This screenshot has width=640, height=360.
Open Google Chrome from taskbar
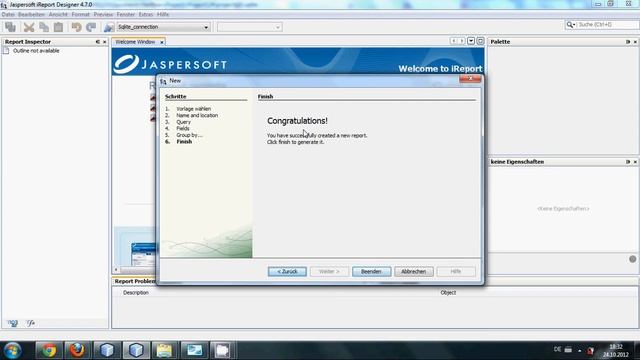(49, 351)
